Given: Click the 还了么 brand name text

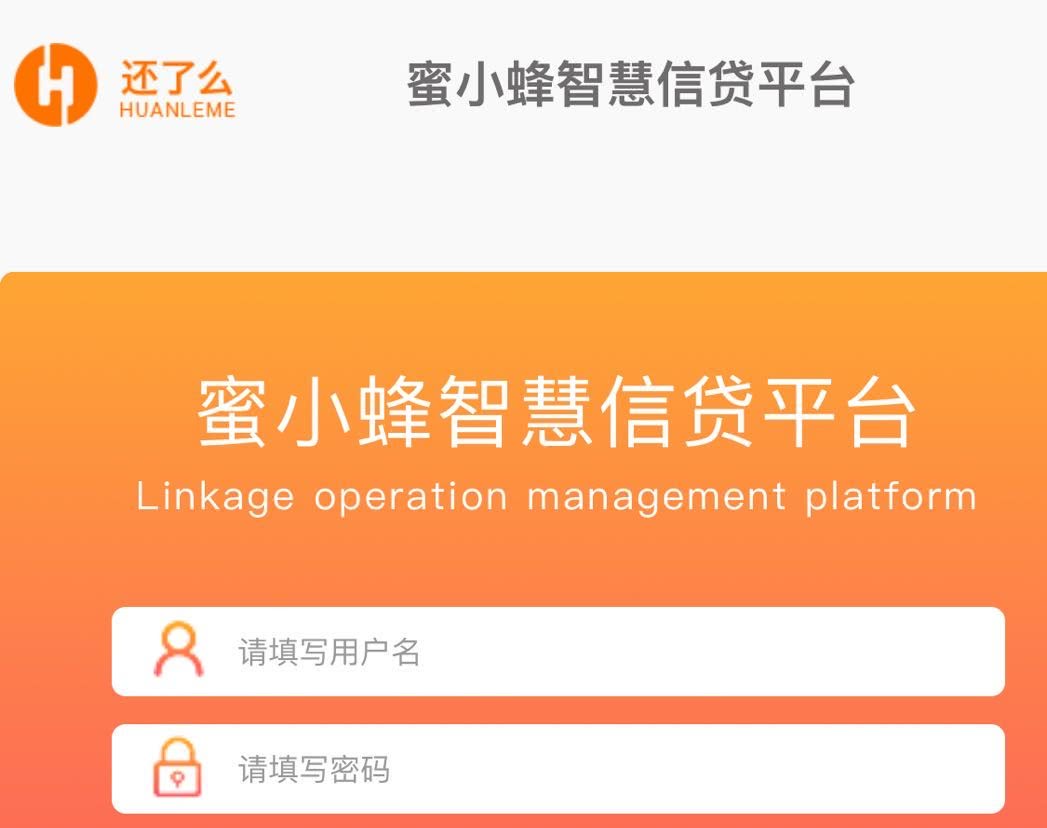Looking at the screenshot, I should 177,77.
